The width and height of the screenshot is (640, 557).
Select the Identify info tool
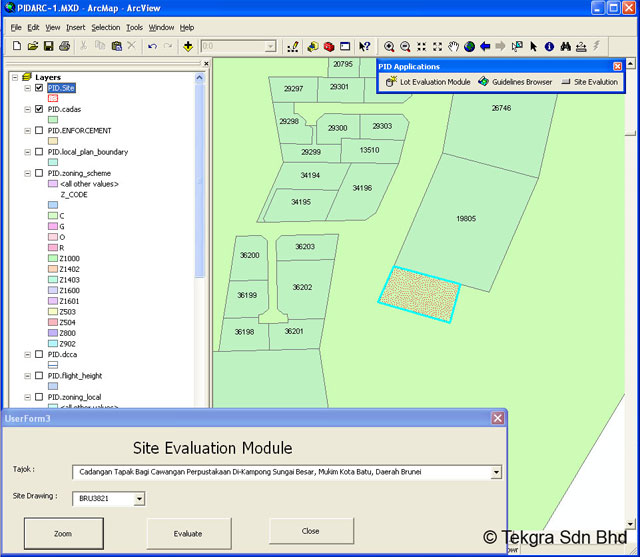(x=549, y=46)
